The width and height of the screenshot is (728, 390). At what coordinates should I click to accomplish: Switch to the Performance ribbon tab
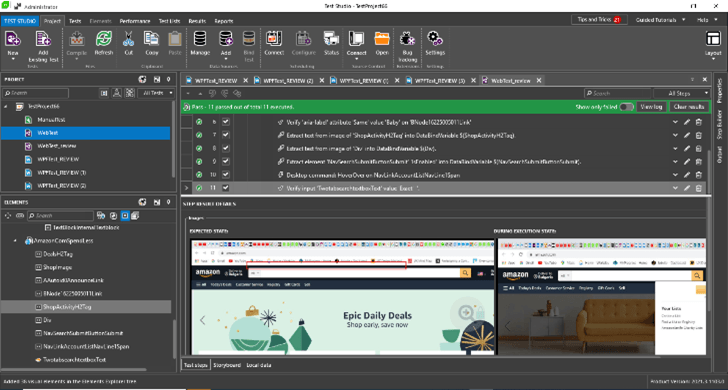(135, 21)
